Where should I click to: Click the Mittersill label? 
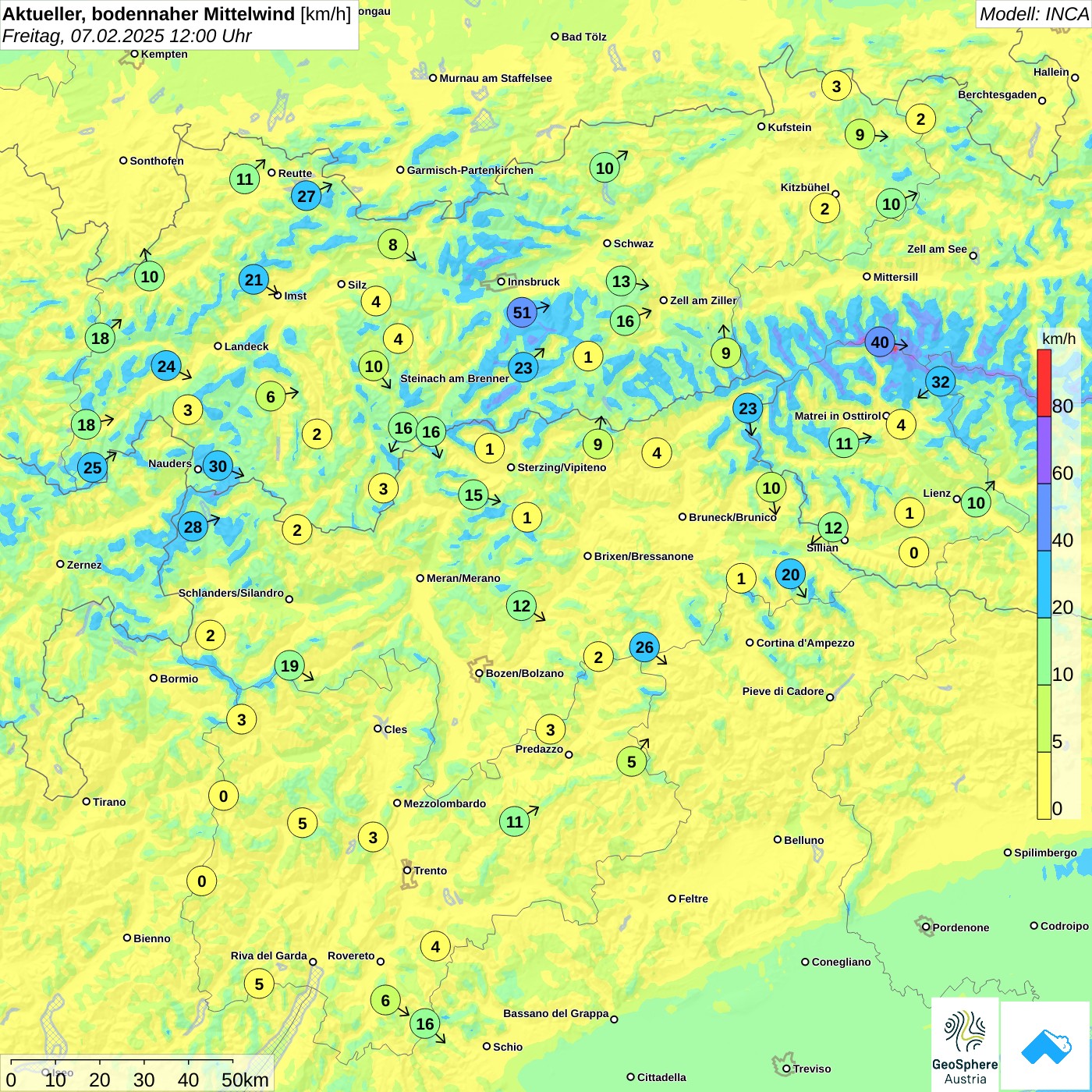coord(895,277)
